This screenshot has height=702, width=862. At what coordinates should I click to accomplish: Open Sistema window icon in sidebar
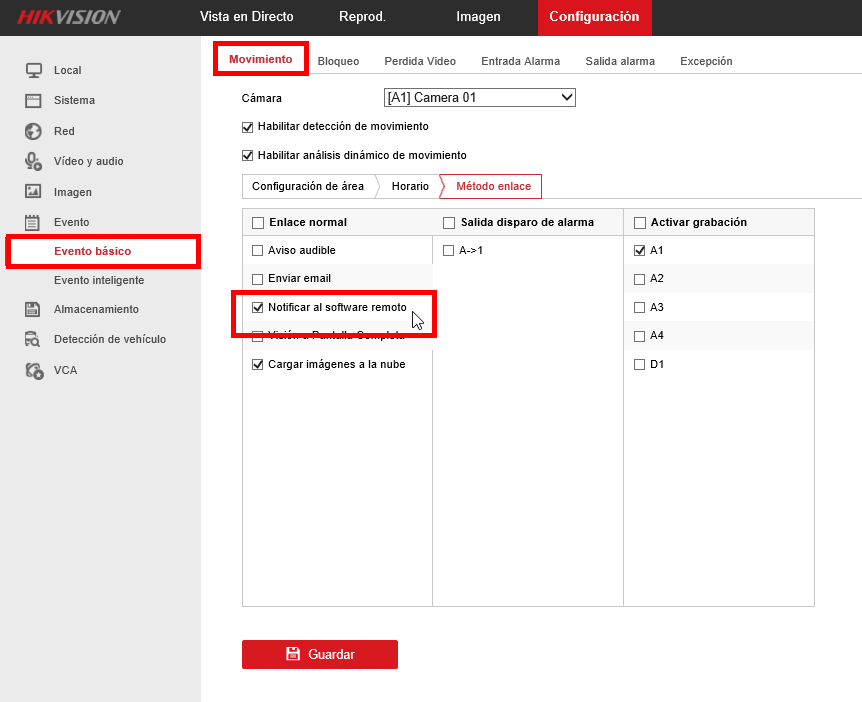33,101
